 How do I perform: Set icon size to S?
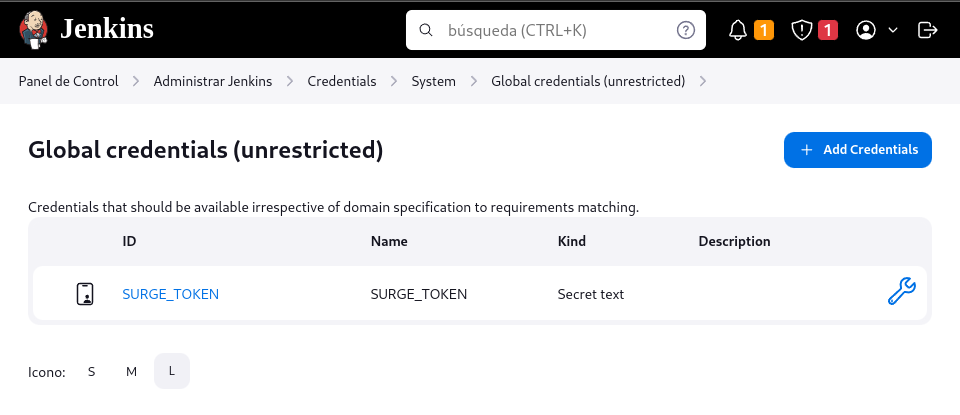click(x=91, y=372)
